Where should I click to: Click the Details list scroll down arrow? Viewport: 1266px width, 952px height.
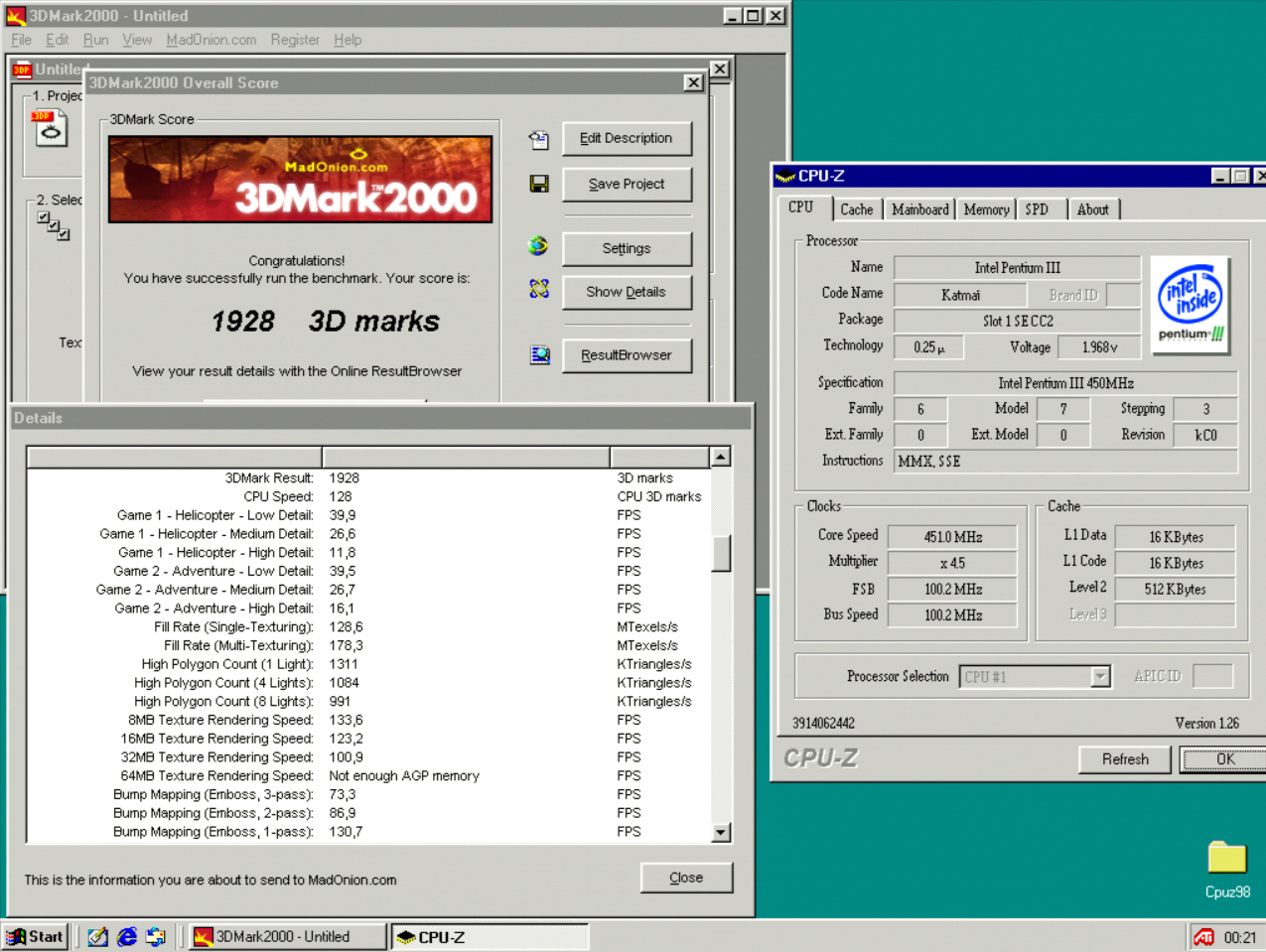[721, 833]
